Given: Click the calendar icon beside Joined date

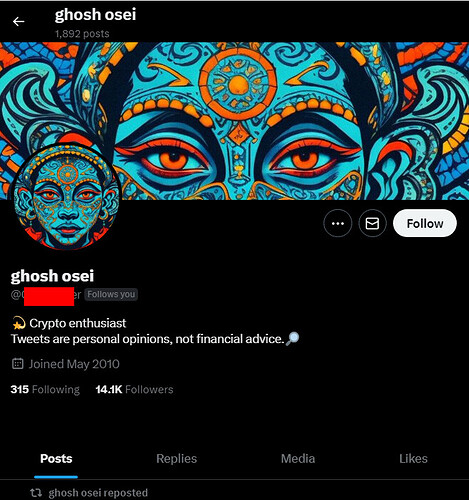Looking at the screenshot, I should [18, 364].
